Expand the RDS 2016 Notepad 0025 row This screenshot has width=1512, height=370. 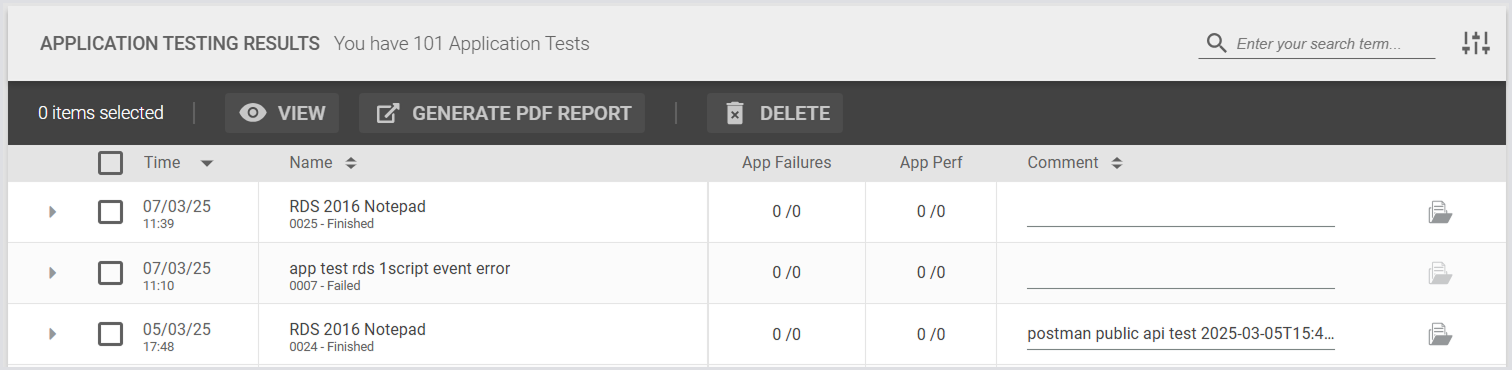(x=52, y=212)
